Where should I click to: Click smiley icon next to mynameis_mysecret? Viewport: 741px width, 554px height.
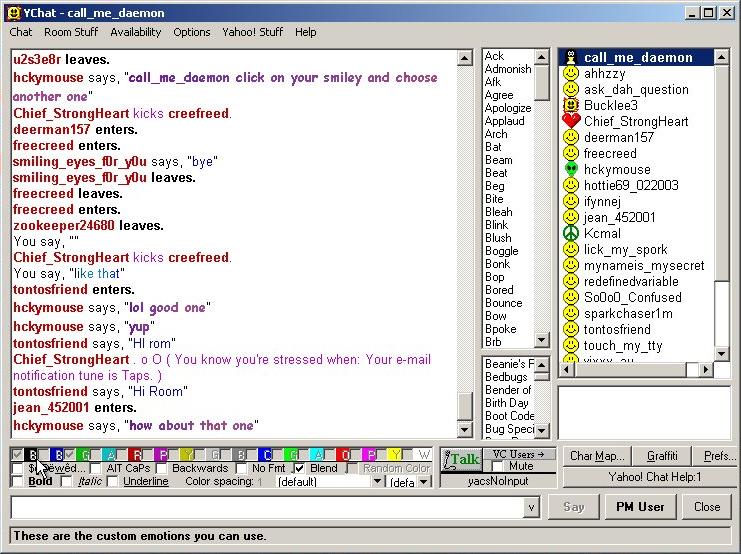pyautogui.click(x=571, y=265)
